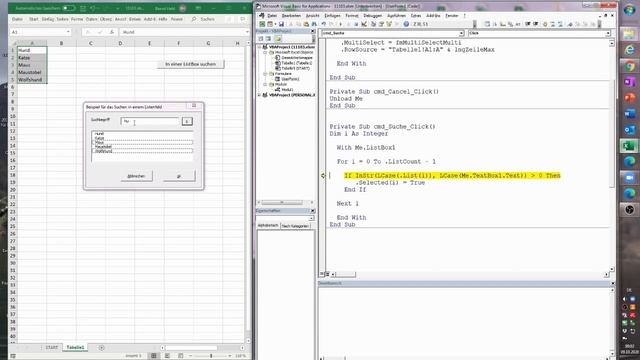Open the Datei tab in Excel ribbon

[17, 19]
